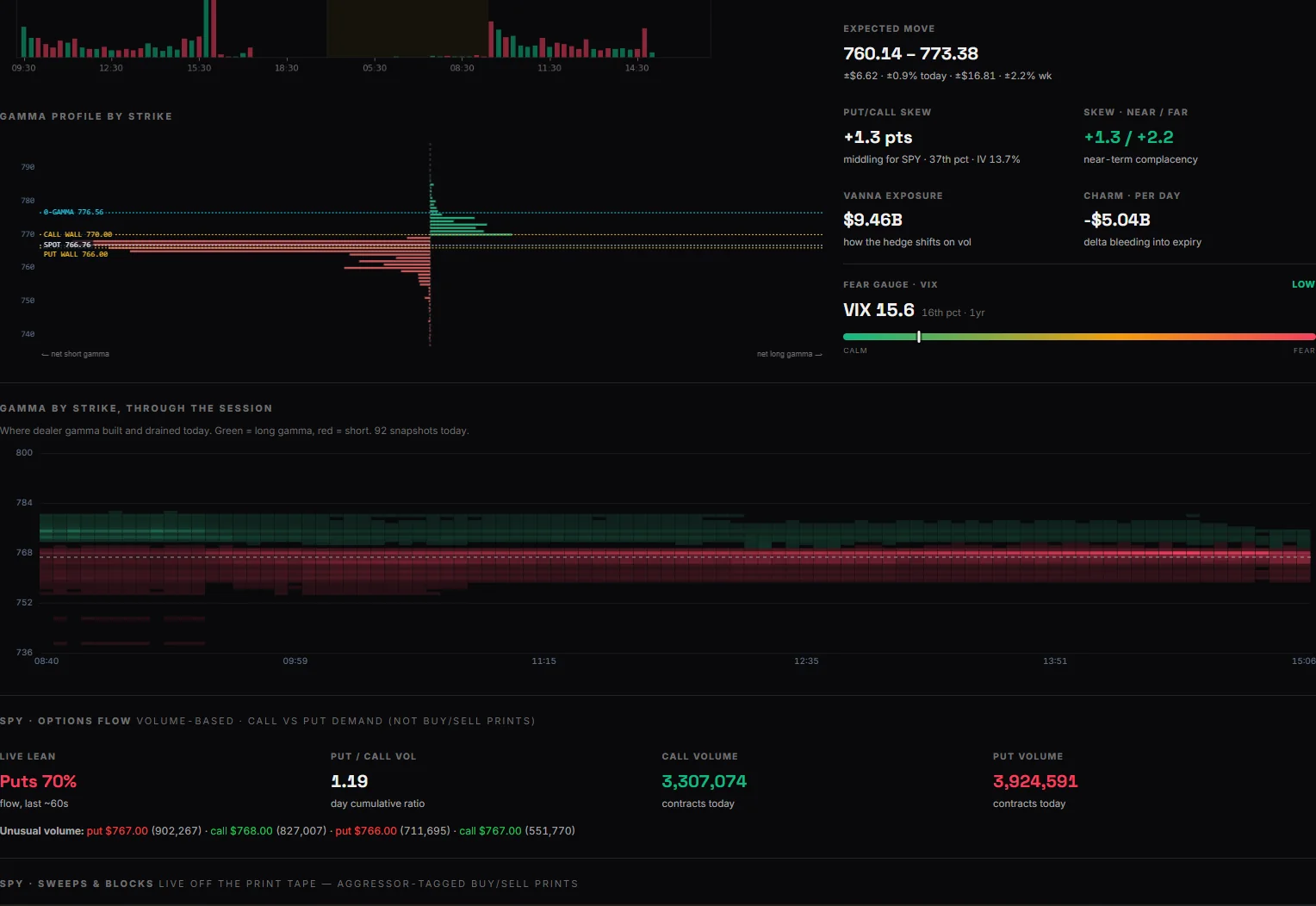Click the SPOT 766.76 label
1316x906 pixels.
(67, 245)
